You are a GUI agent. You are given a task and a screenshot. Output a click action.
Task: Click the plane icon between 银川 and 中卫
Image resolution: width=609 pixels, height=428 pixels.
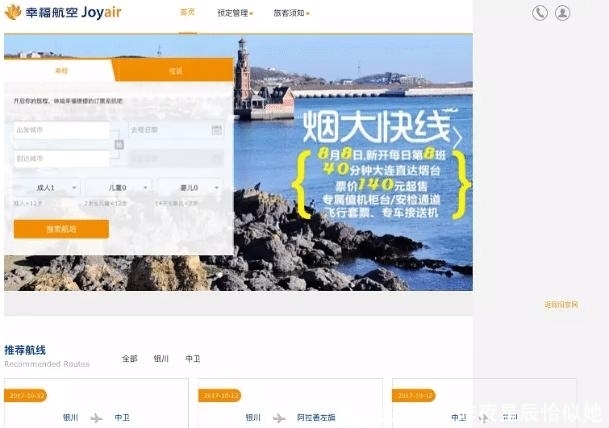tap(96, 418)
